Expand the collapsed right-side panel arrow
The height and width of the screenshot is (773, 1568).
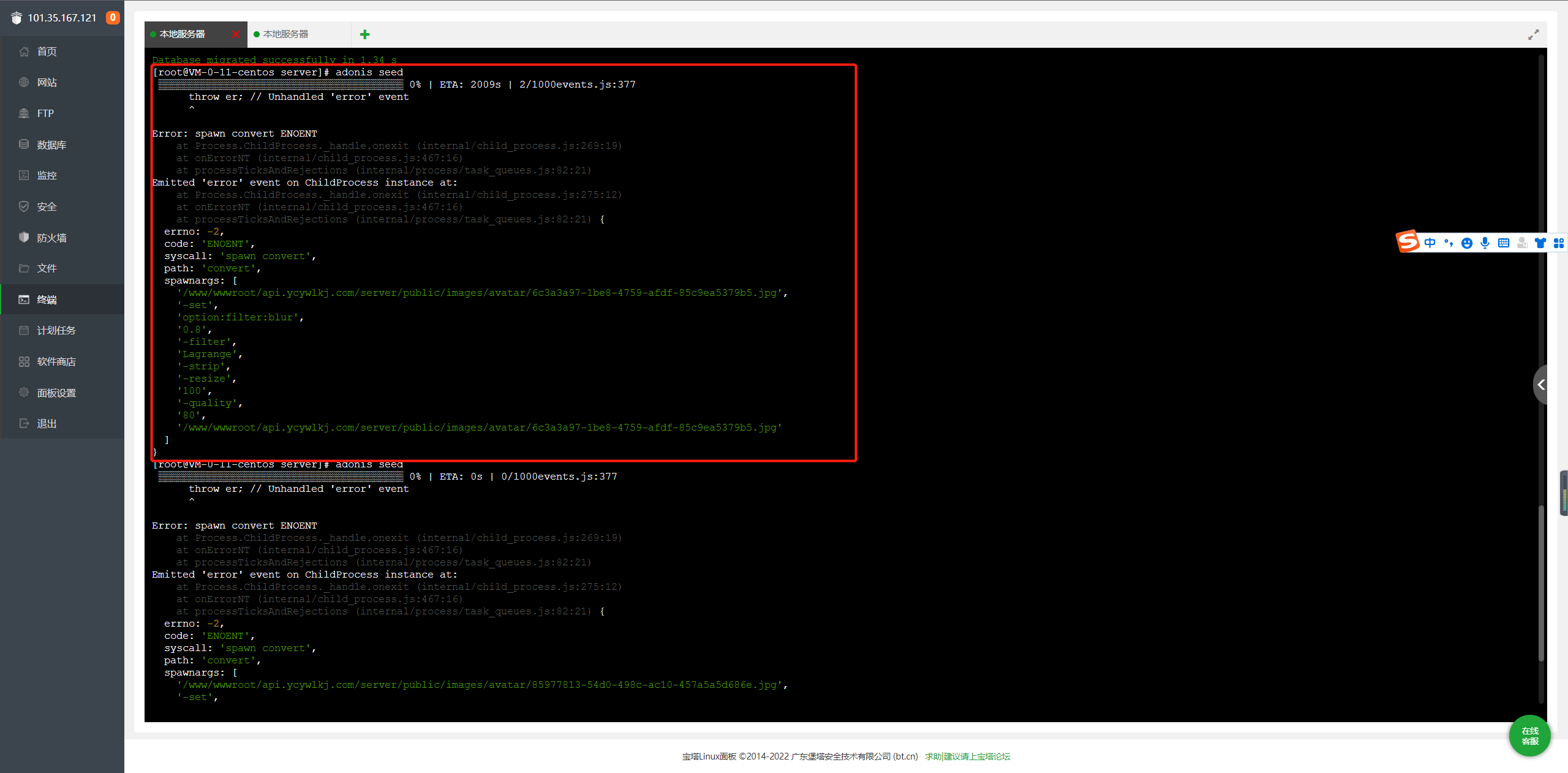pos(1540,385)
